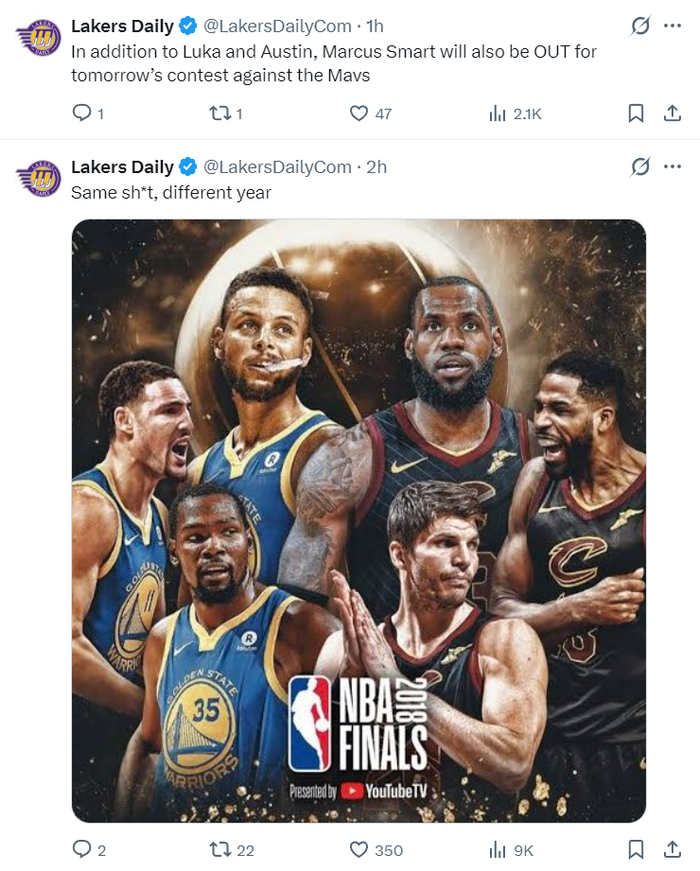700x871 pixels.
Task: Reply to the "Same sh*t, different year" tweet
Action: tap(83, 850)
